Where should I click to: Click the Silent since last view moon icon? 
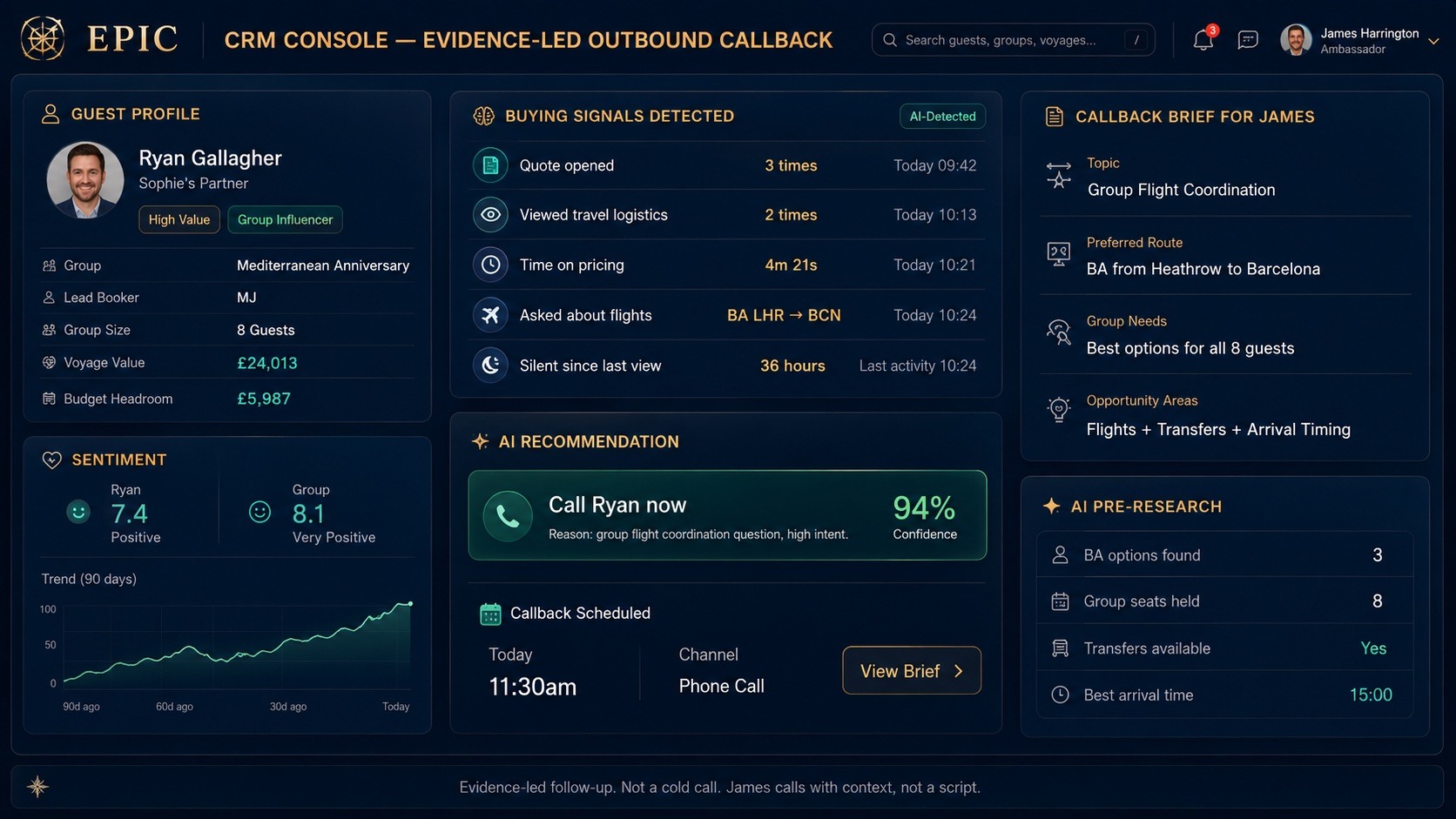[490, 366]
